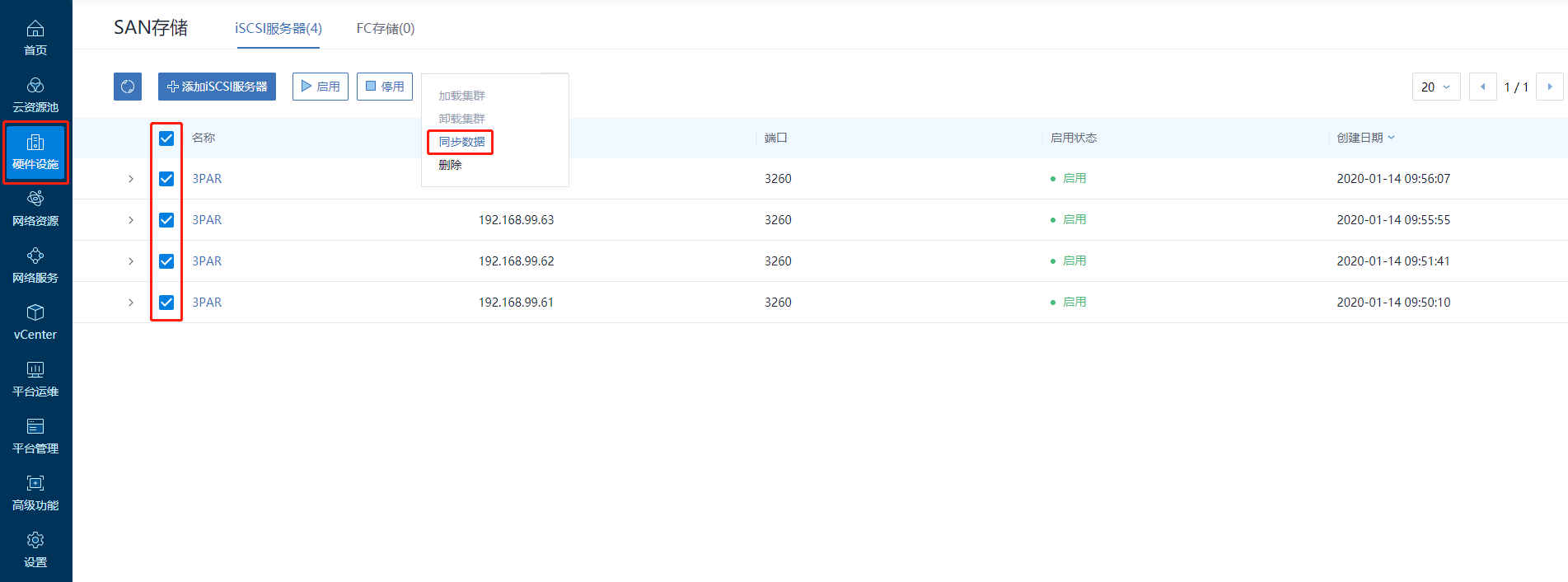Viewport: 1568px width, 582px height.
Task: Switch to the iSCSI服务器(4) tab
Action: click(x=278, y=28)
